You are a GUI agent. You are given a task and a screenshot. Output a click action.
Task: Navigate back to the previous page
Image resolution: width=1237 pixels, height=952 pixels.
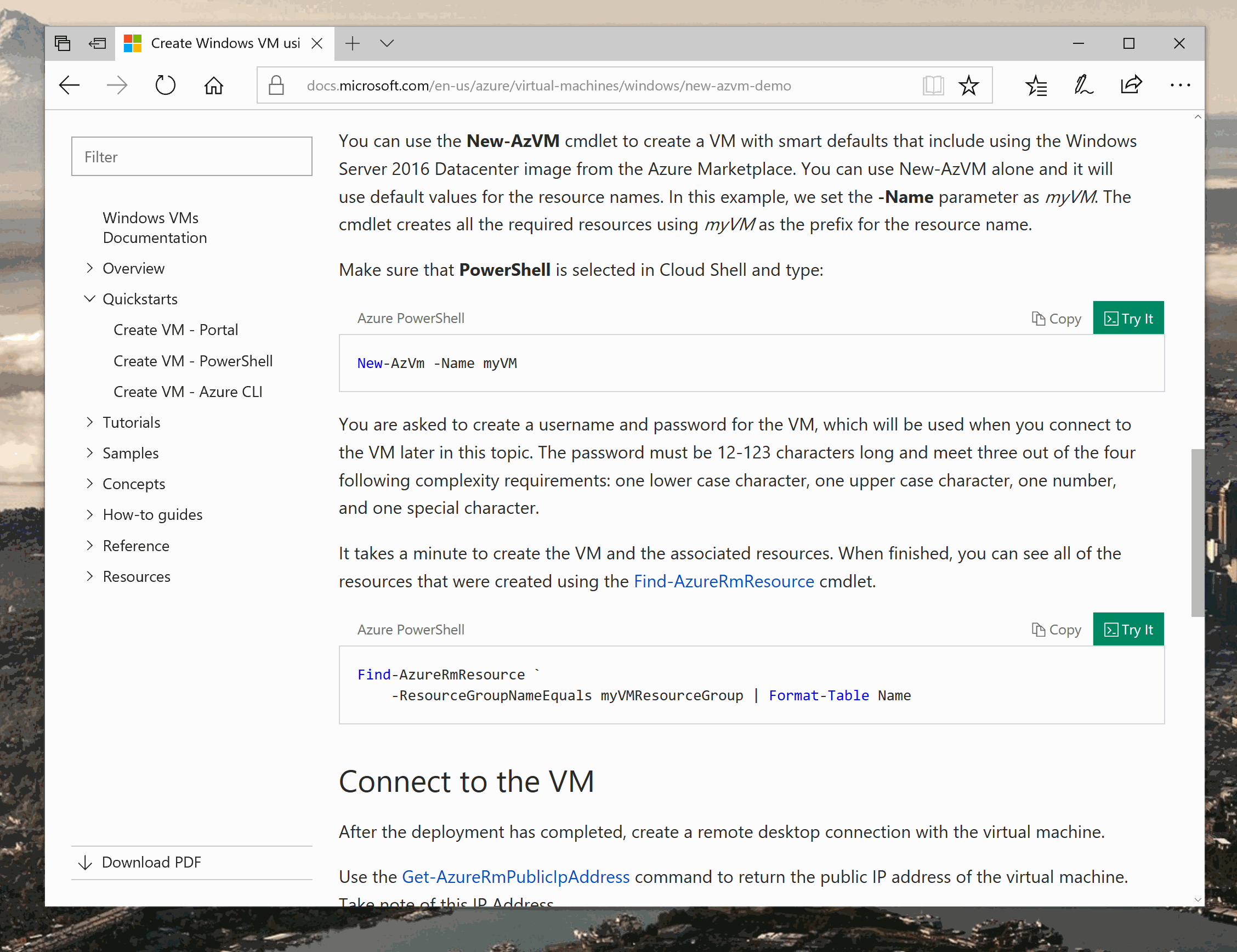click(70, 85)
